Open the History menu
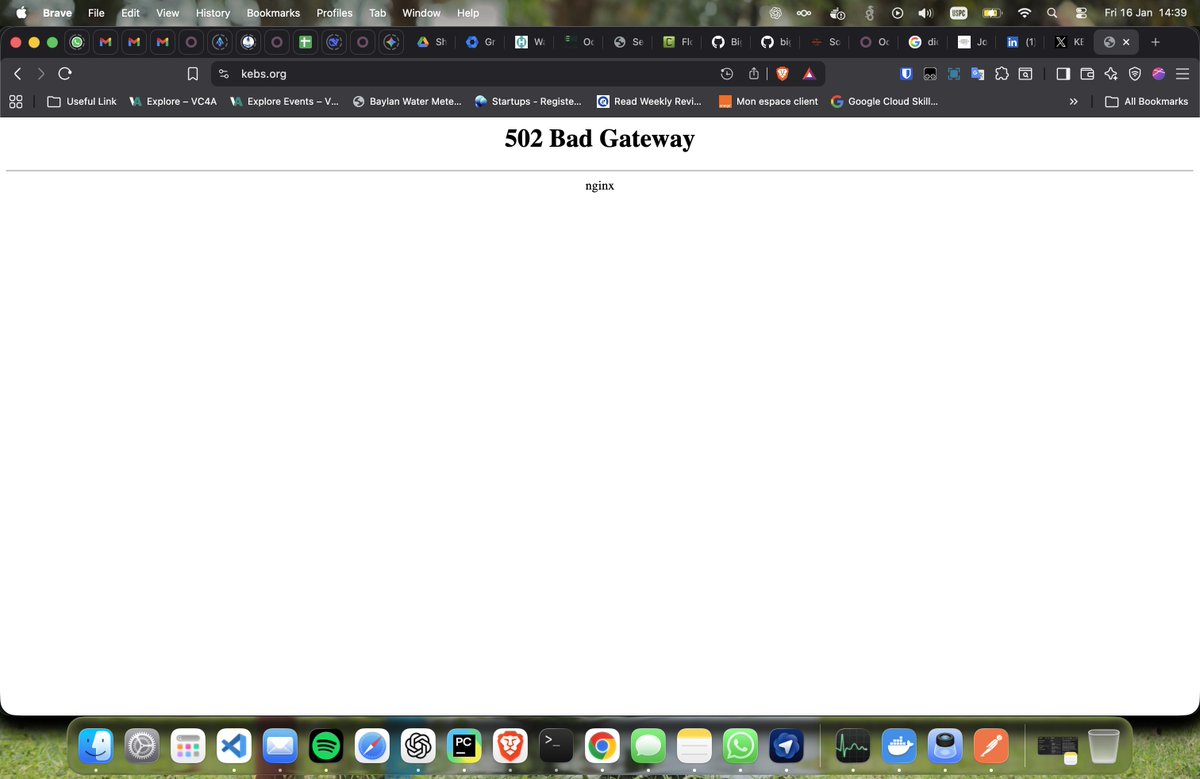This screenshot has width=1200, height=779. tap(213, 13)
